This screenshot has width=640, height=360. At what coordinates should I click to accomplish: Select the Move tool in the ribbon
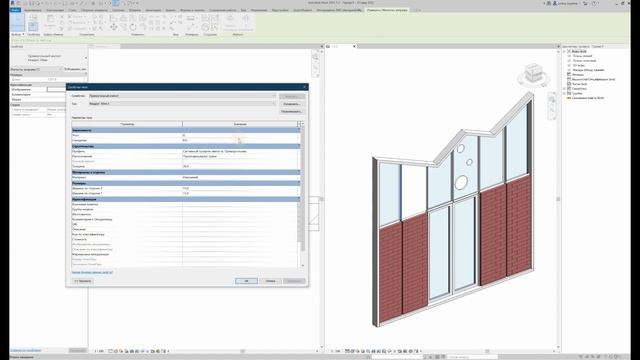(113, 27)
